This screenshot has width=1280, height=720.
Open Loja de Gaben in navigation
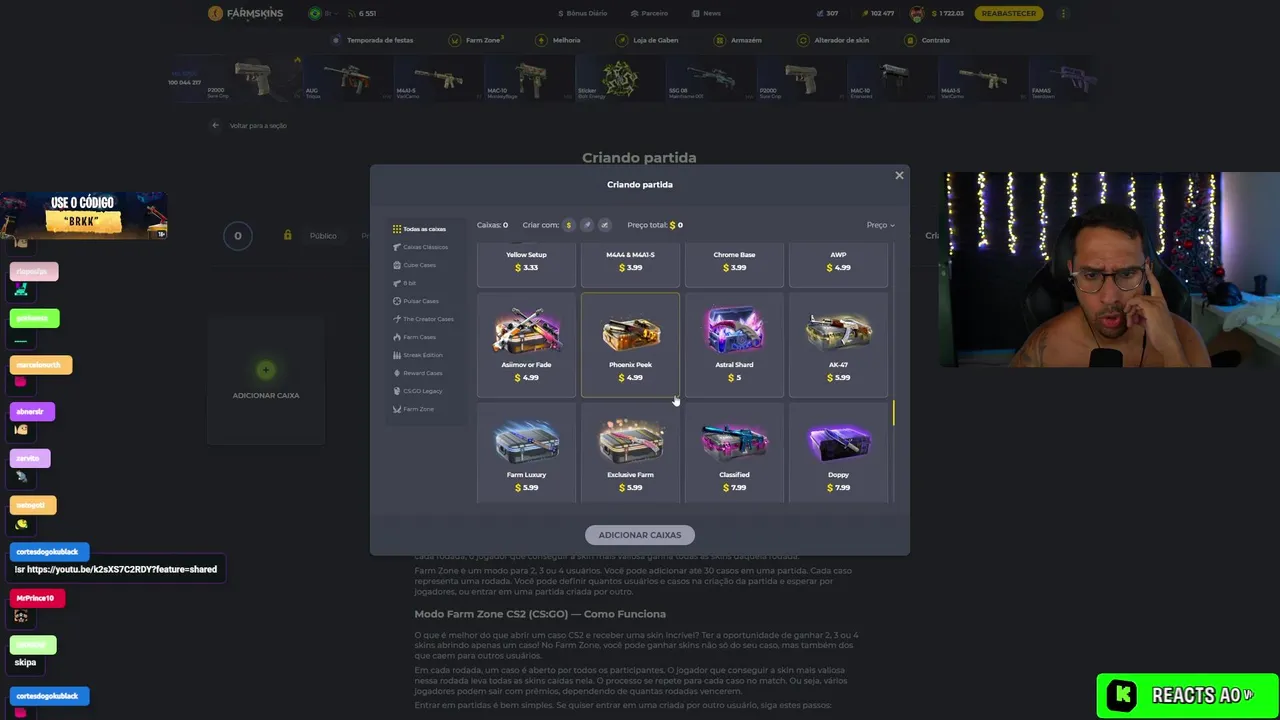coord(648,40)
